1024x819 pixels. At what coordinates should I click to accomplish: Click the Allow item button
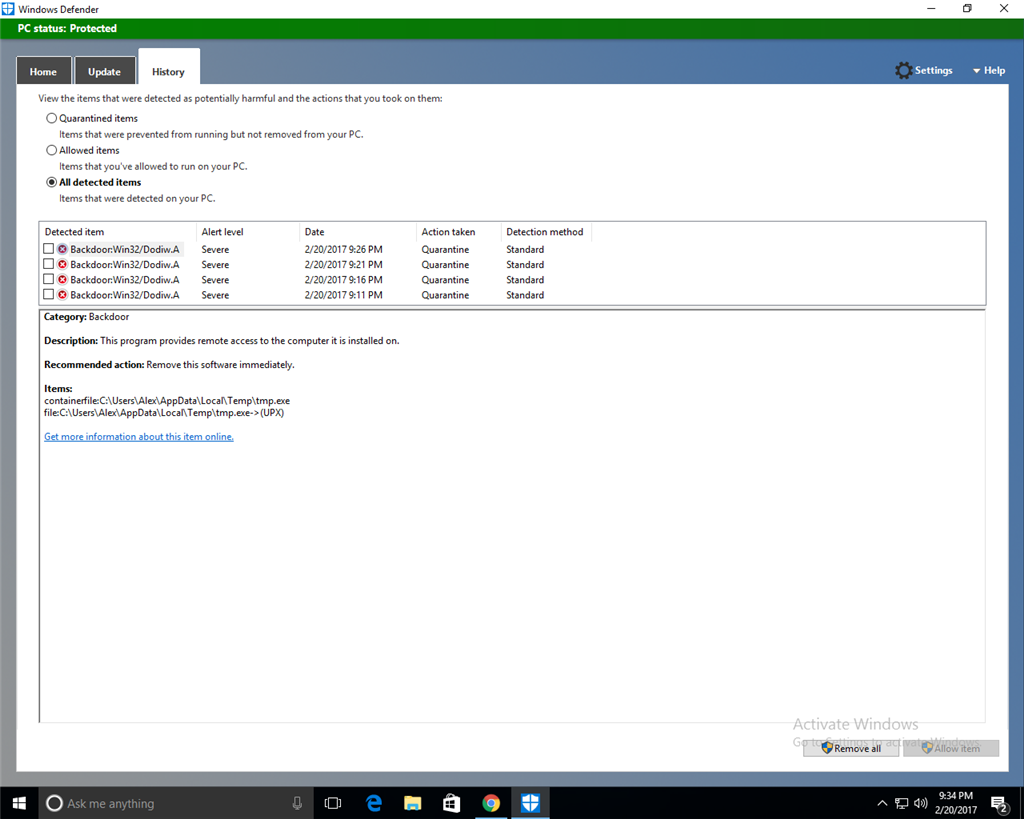(x=951, y=748)
